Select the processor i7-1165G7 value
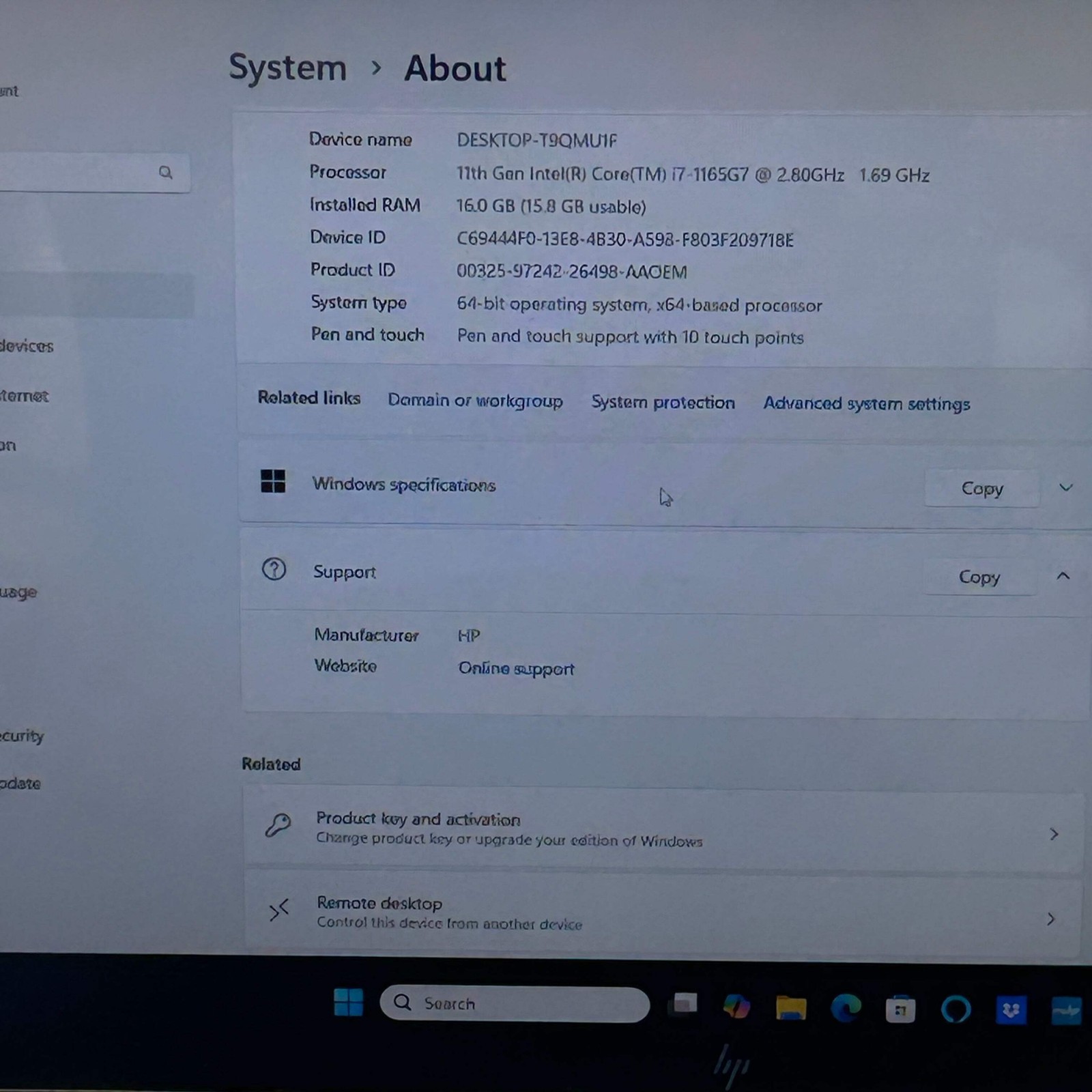 (693, 175)
